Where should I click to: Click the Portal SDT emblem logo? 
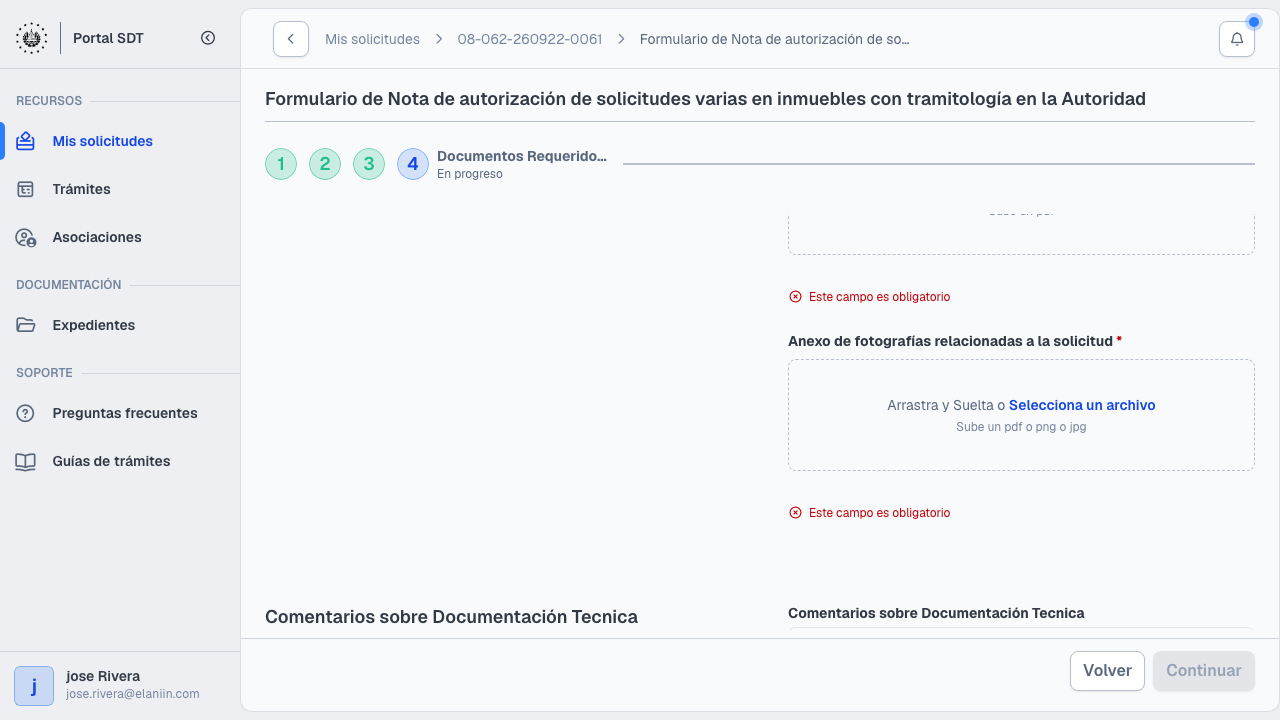[31, 38]
